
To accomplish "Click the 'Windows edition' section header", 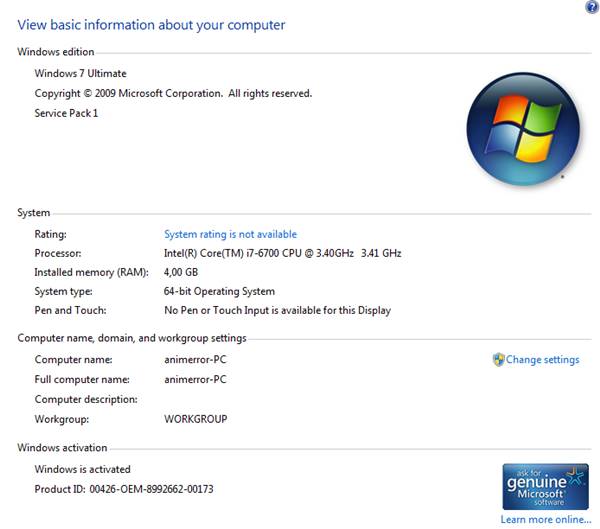I will [x=55, y=52].
